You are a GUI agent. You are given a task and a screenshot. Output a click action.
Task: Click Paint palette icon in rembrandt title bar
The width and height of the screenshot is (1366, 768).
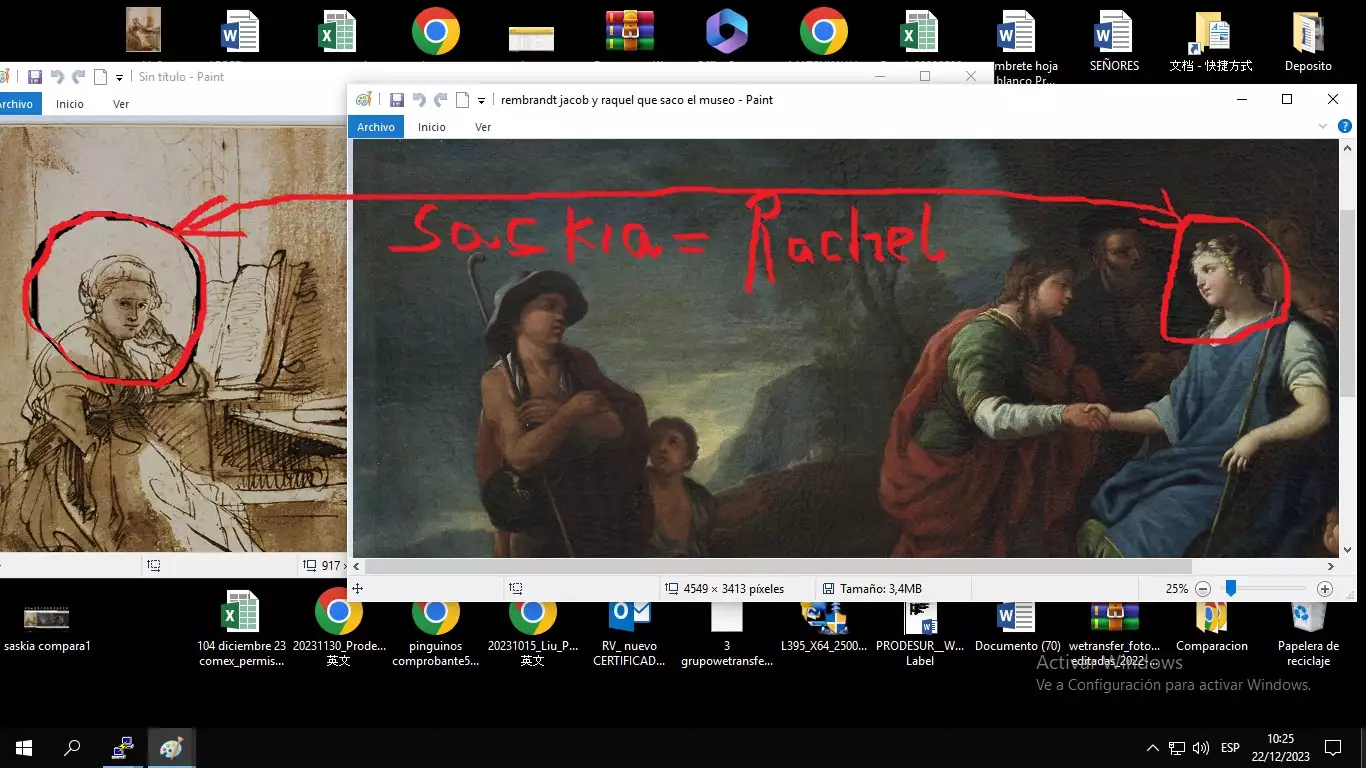pyautogui.click(x=364, y=100)
